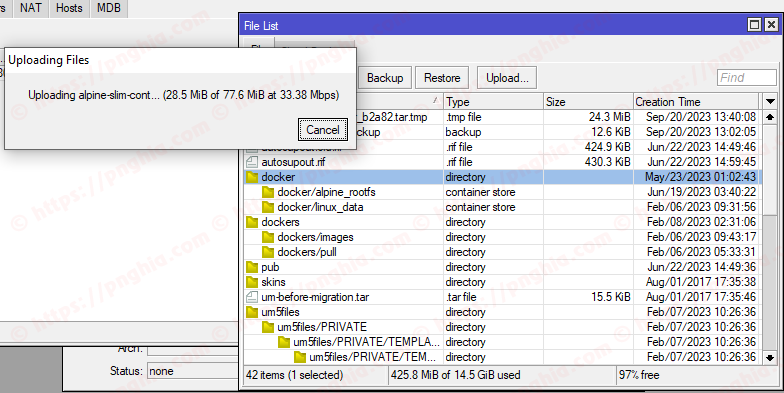Select the skins folder icon
Screen dimensions: 784x393
click(252, 282)
